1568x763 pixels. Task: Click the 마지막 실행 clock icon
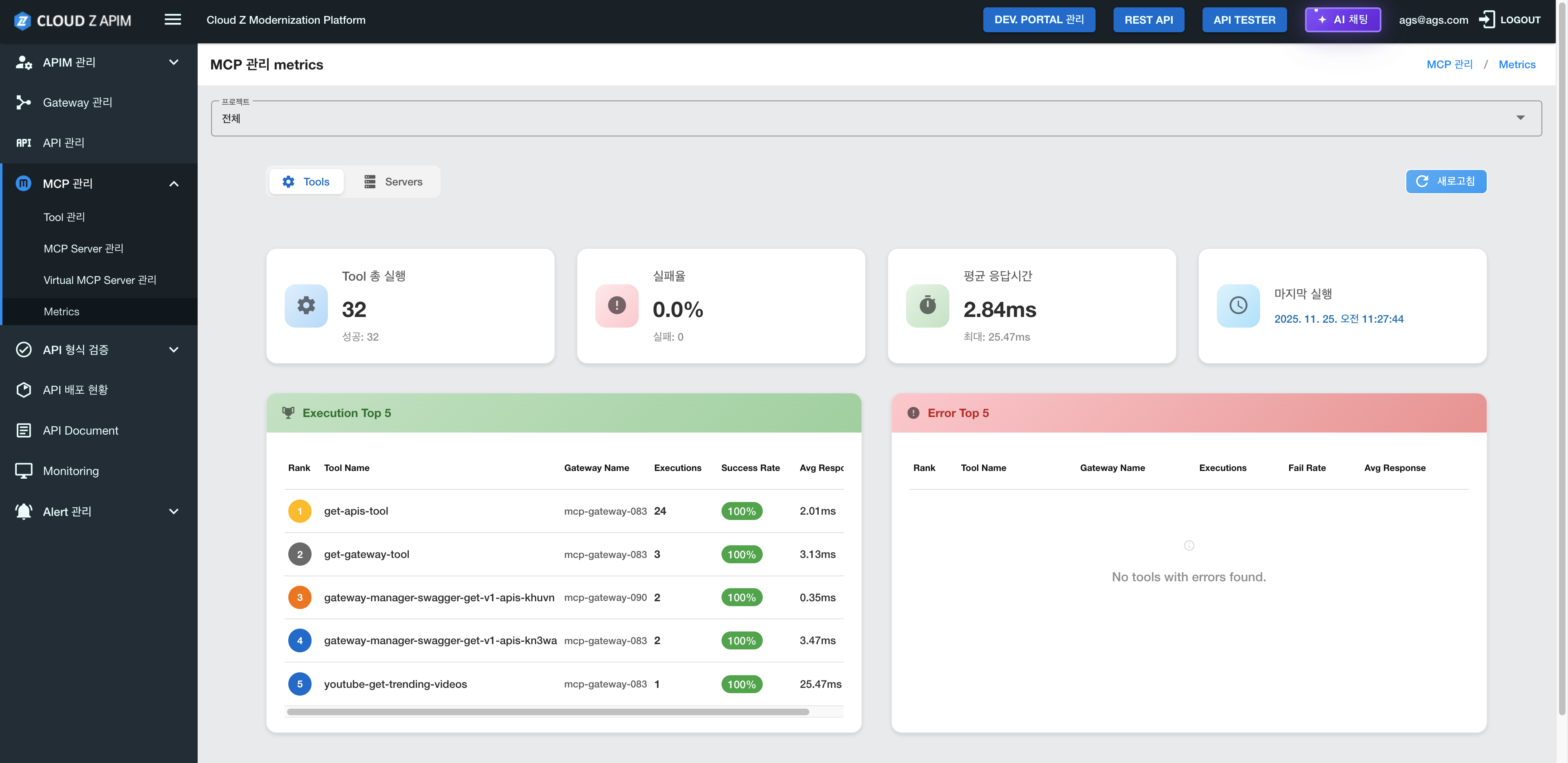1238,306
